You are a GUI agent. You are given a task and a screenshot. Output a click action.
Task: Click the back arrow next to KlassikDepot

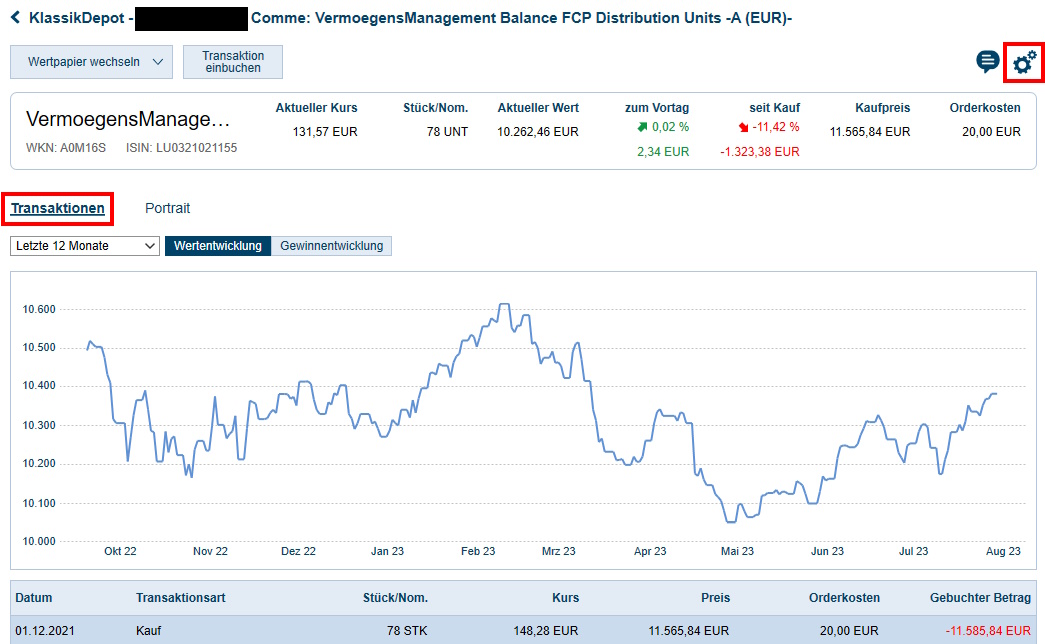pyautogui.click(x=16, y=18)
